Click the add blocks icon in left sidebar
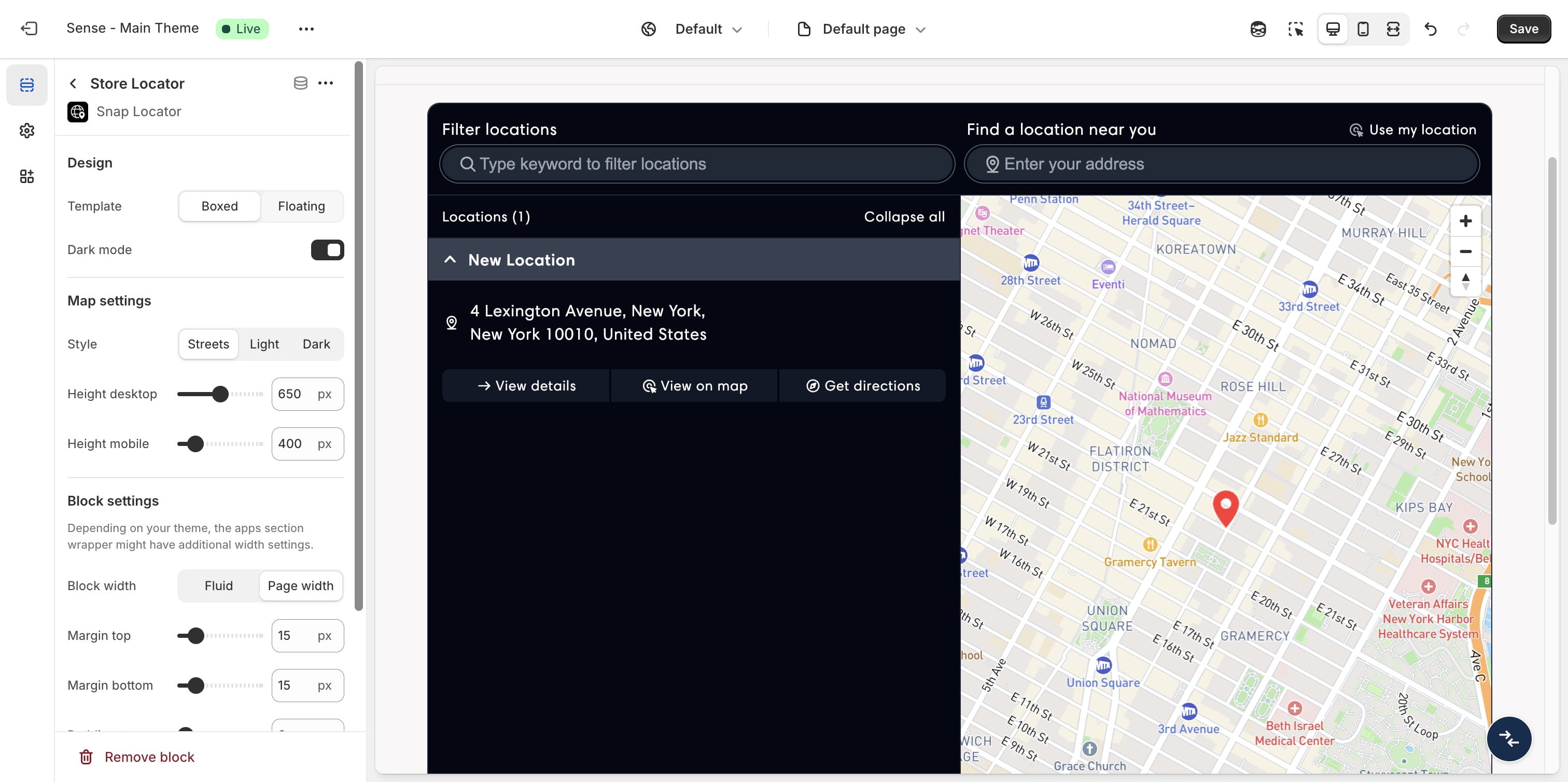1568x782 pixels. point(27,176)
